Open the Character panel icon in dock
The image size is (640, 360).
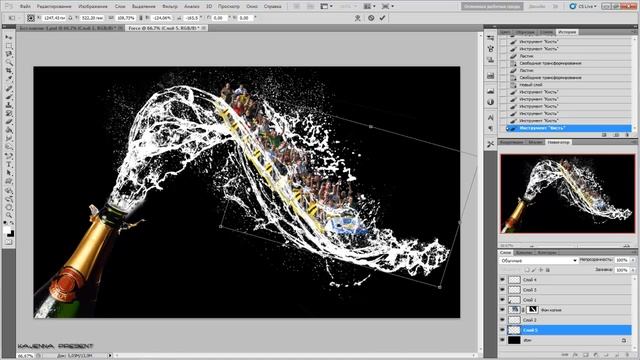click(491, 118)
